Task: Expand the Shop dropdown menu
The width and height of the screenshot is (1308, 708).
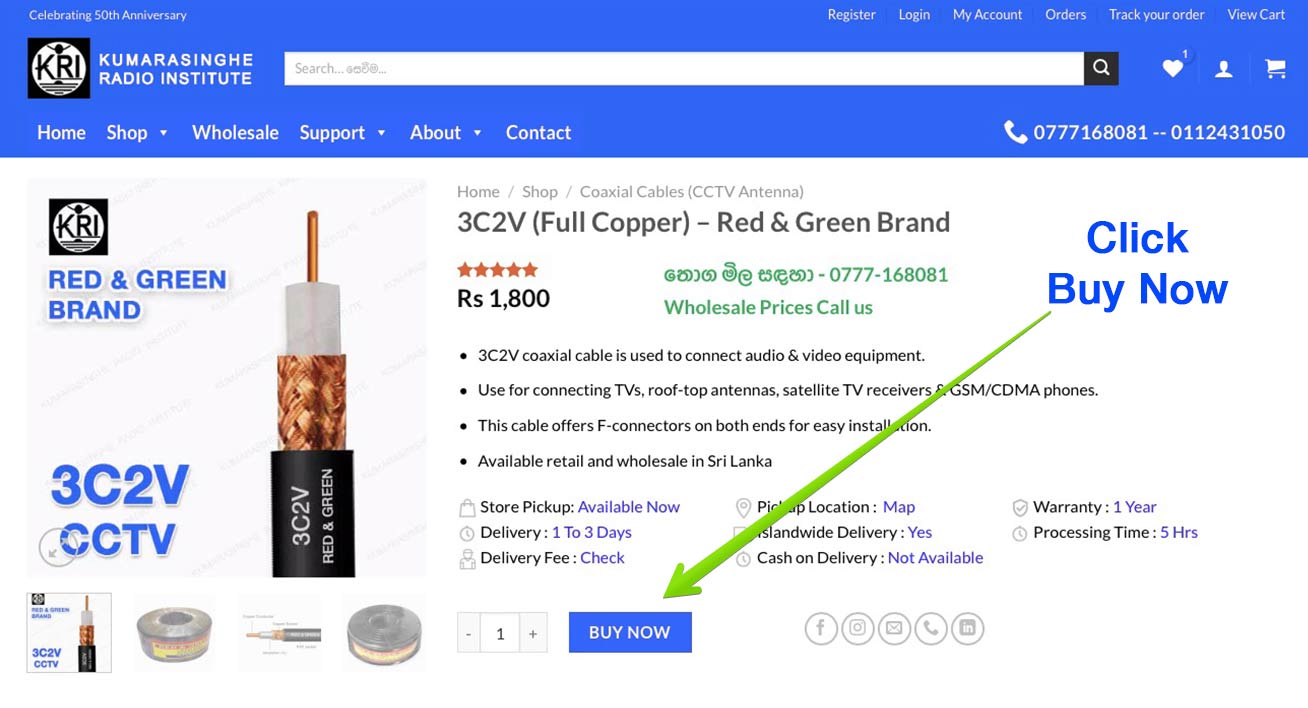Action: (138, 132)
